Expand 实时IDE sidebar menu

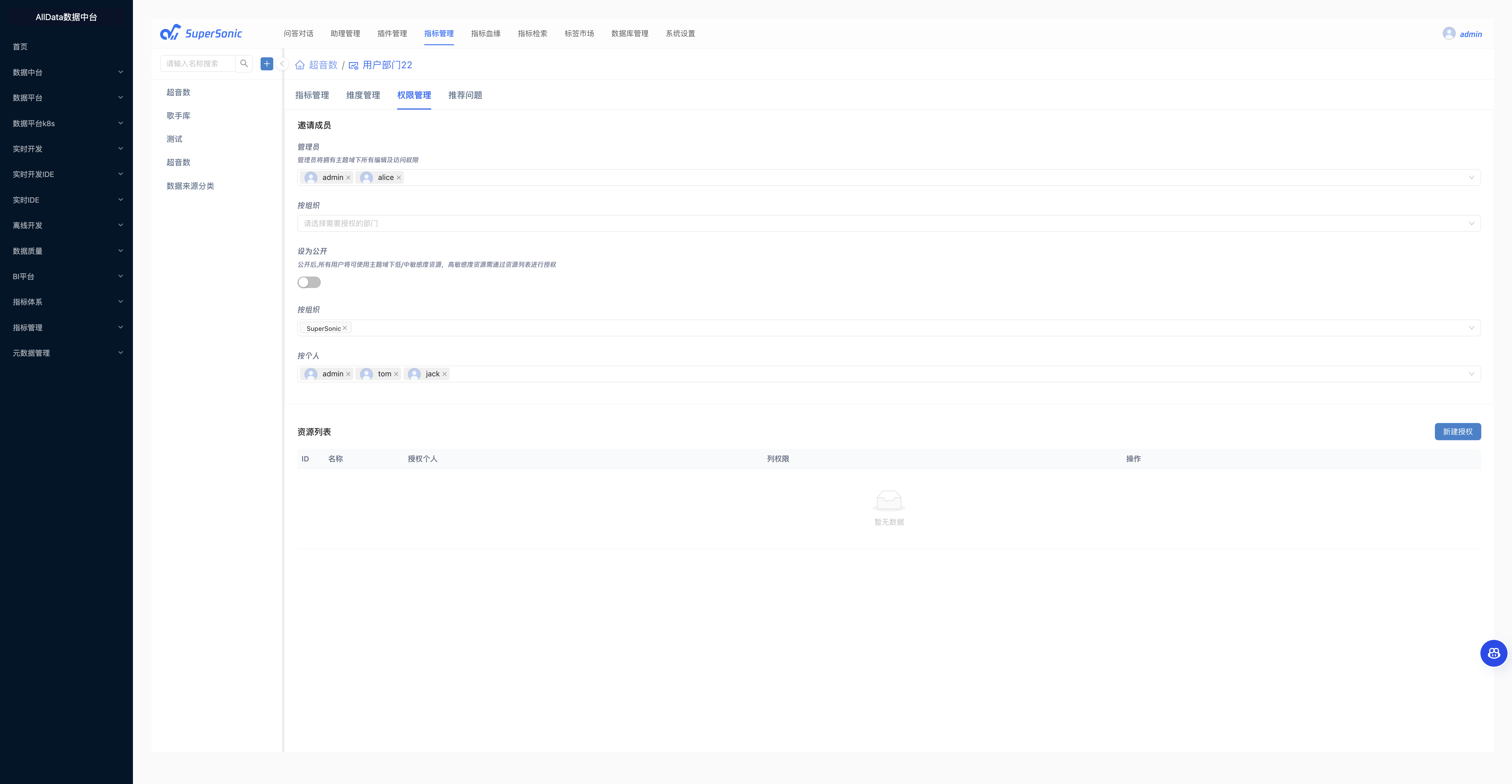point(66,200)
